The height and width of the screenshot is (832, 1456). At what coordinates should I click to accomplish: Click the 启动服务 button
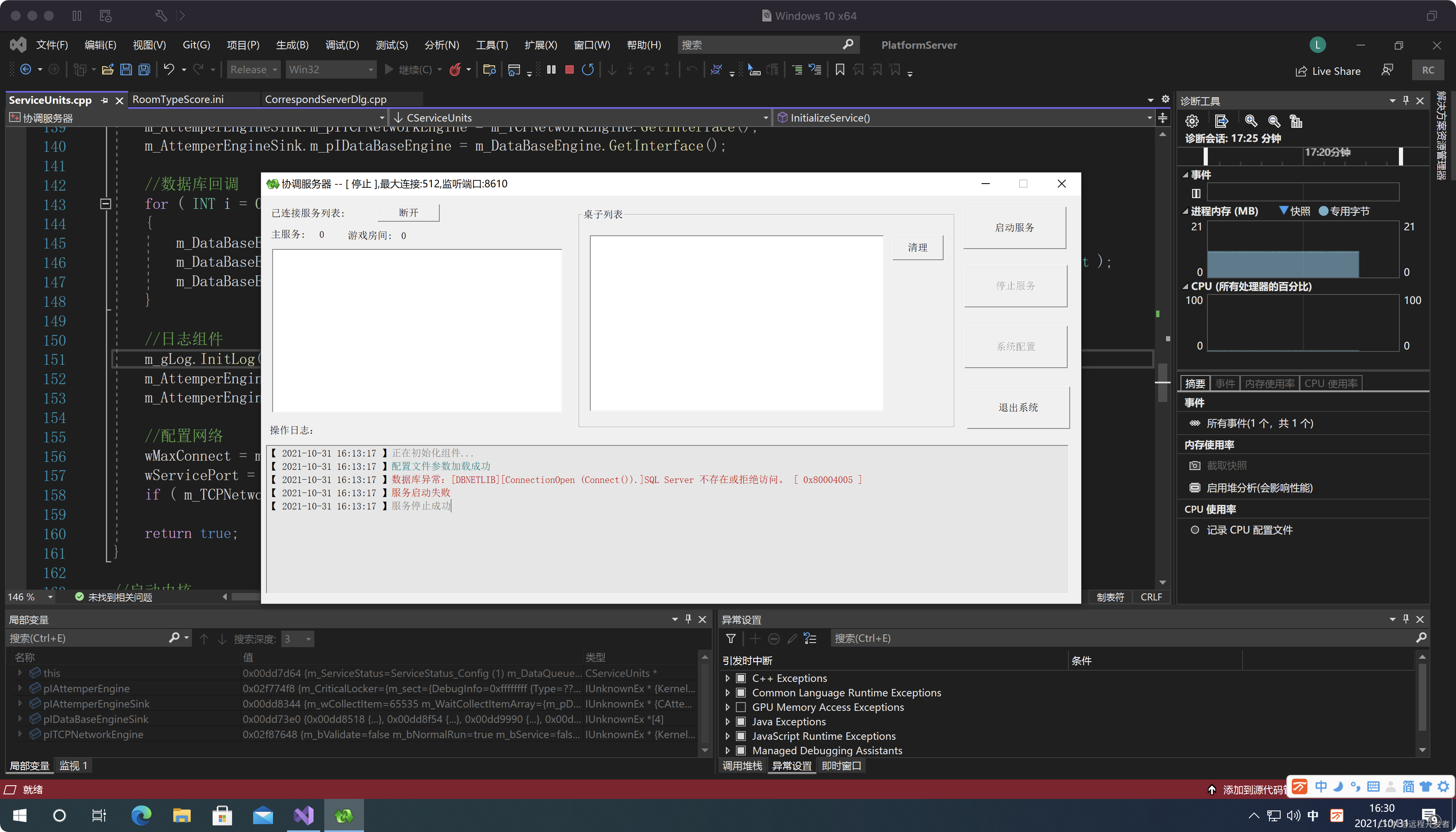1014,227
